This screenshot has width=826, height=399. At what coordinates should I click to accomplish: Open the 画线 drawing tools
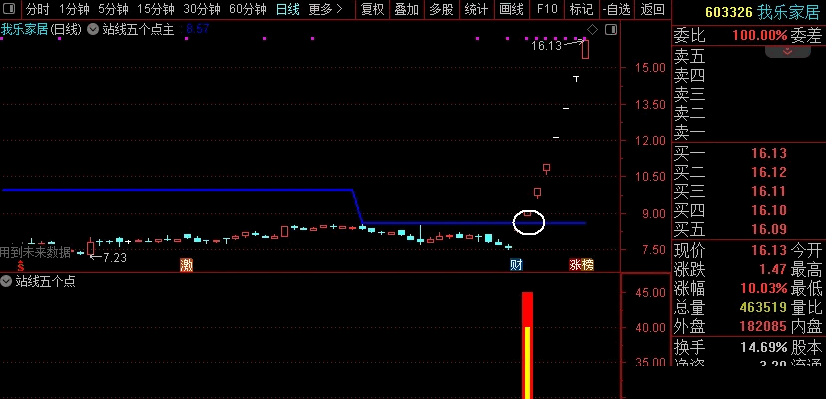point(511,9)
